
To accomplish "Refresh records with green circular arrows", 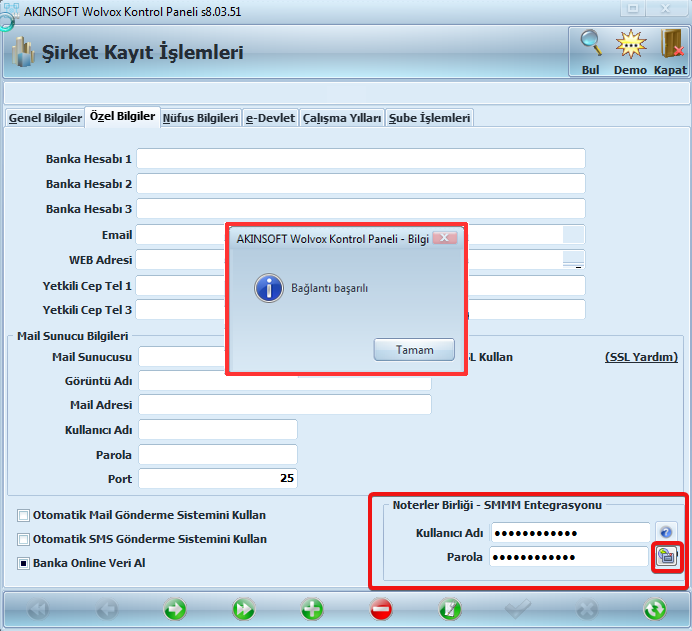I will point(655,609).
